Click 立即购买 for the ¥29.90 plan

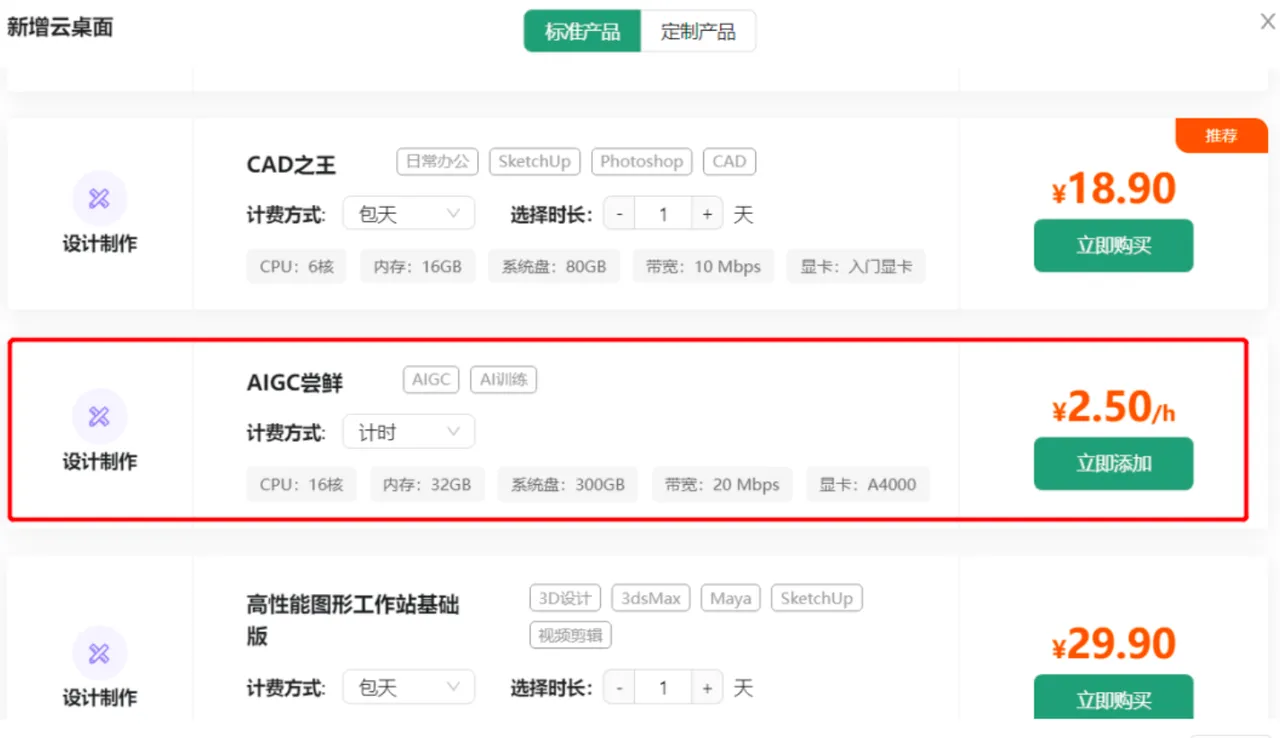[1113, 699]
